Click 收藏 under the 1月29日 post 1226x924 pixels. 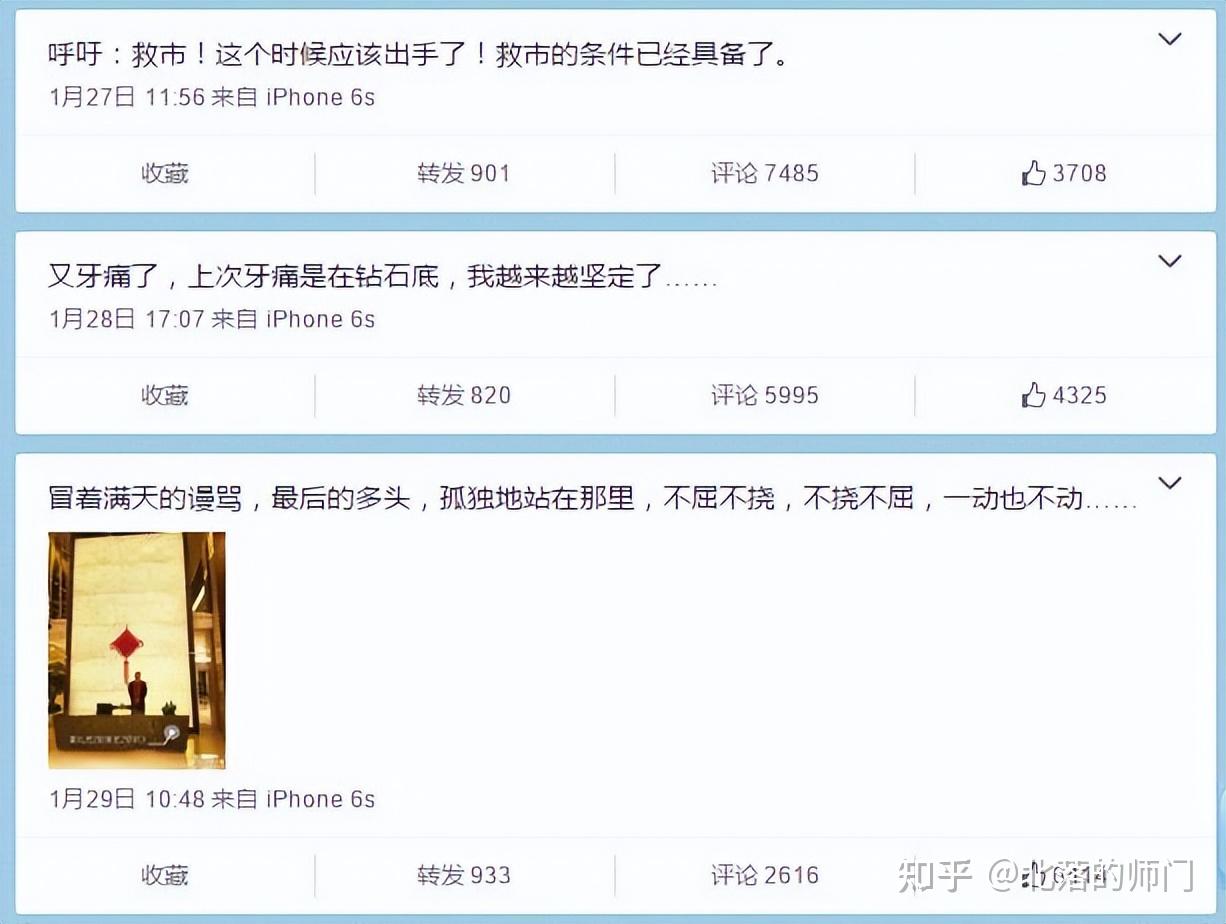click(165, 876)
